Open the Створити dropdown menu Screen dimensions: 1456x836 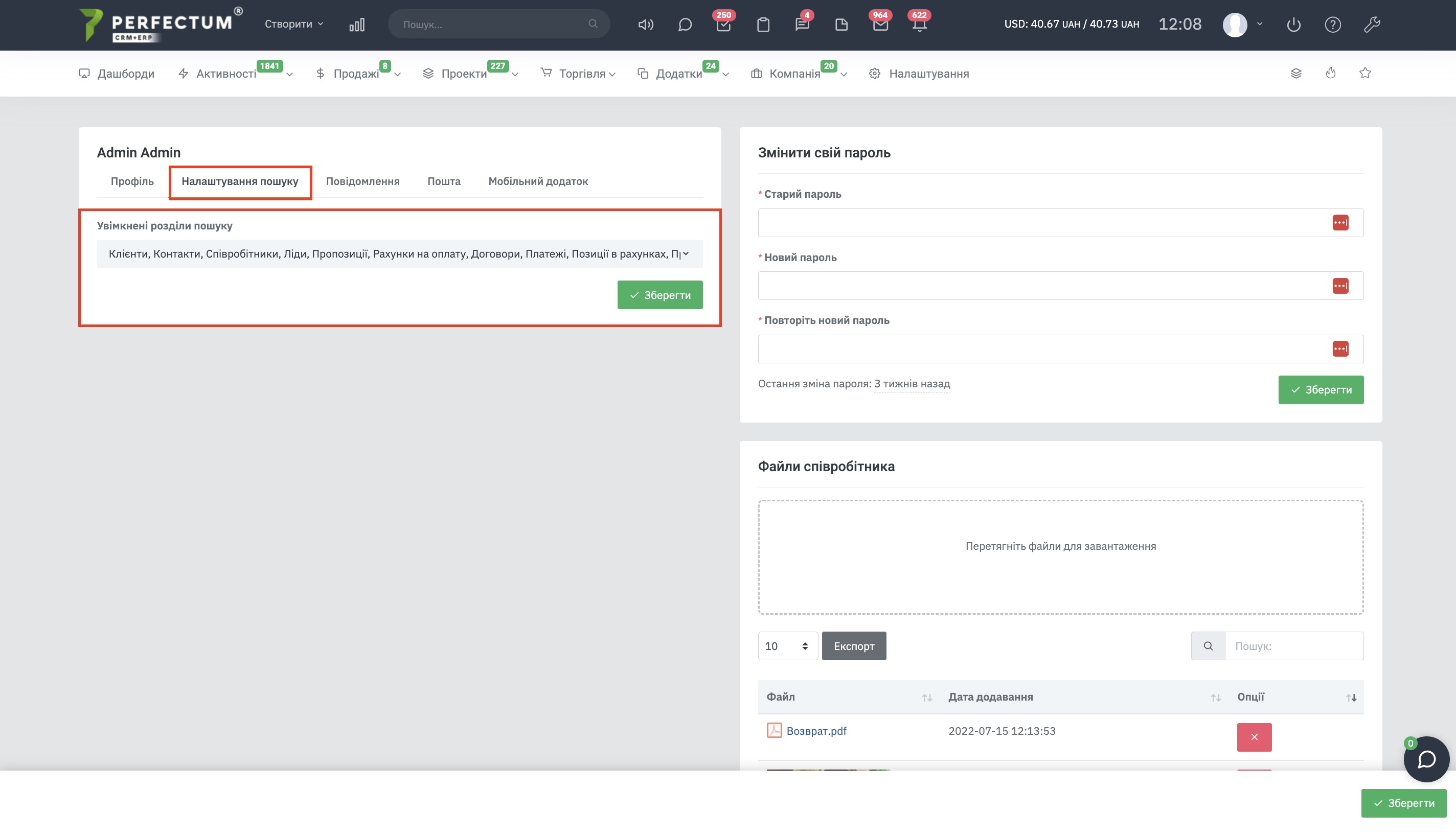293,24
